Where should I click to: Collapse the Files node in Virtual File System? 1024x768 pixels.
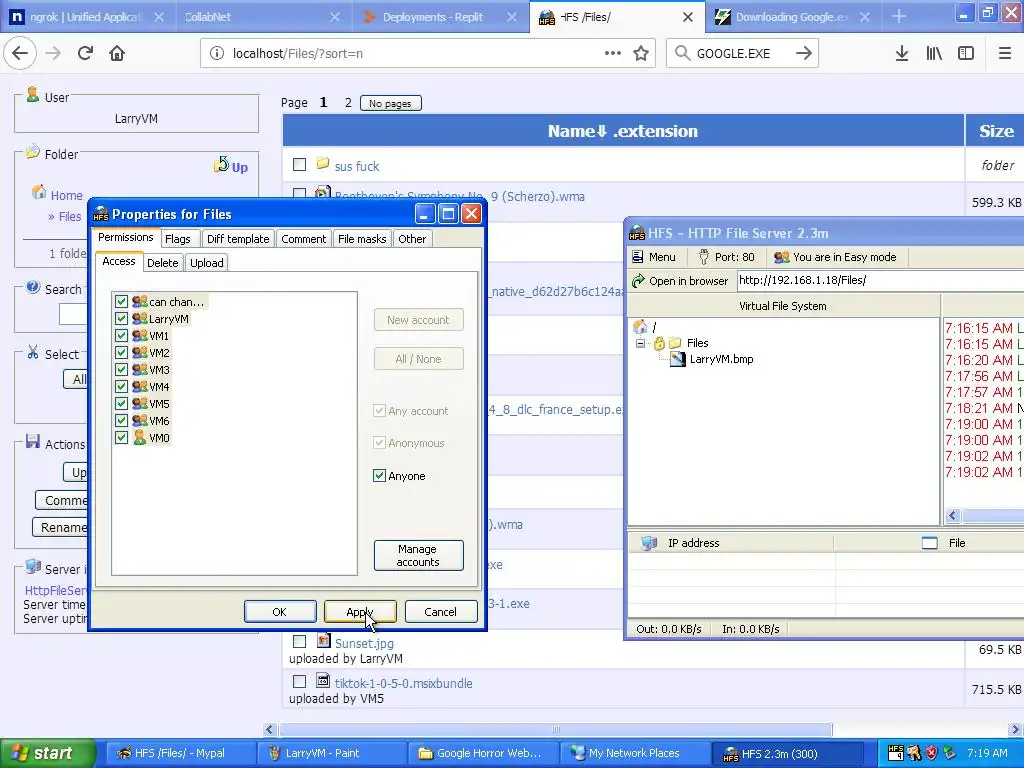pyautogui.click(x=641, y=343)
